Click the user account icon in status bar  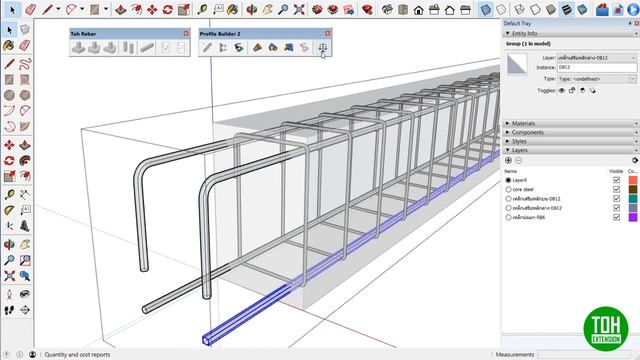[x=33, y=354]
